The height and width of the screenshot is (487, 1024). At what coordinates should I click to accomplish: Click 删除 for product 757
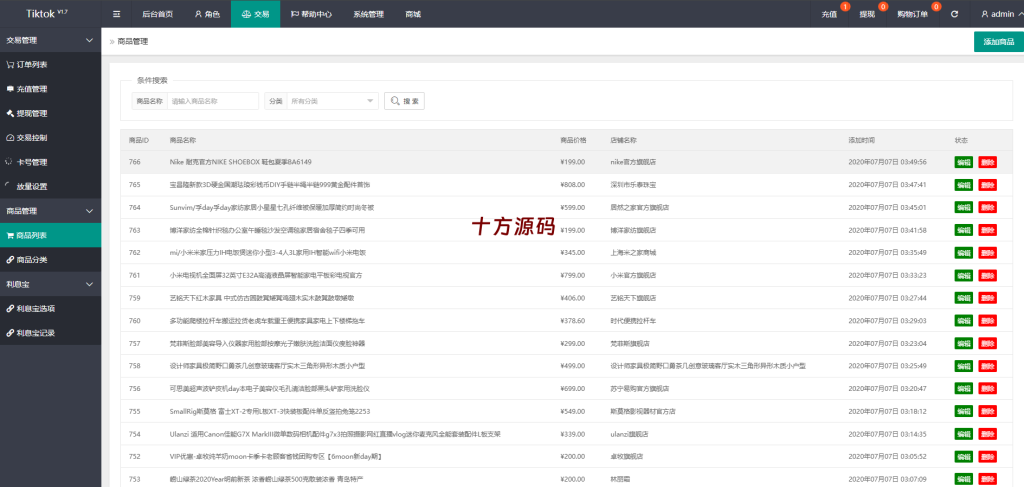coord(987,343)
